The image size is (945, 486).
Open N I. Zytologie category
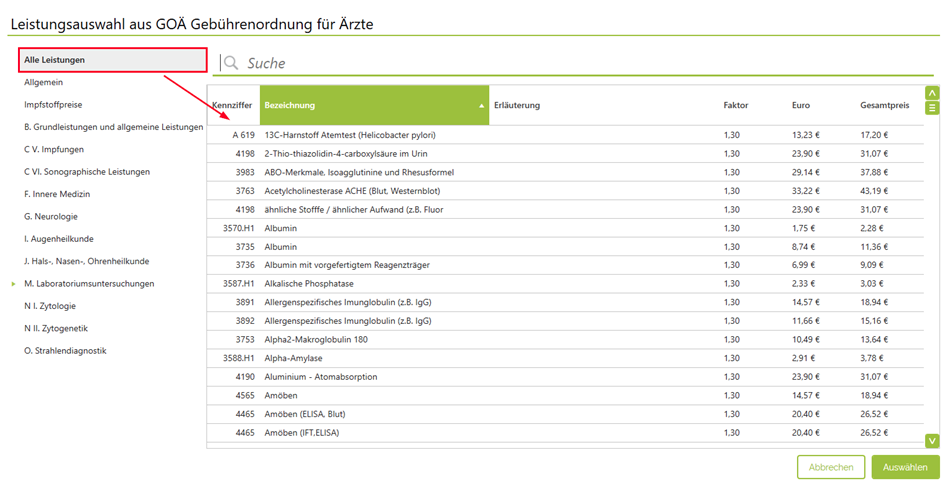pos(50,306)
